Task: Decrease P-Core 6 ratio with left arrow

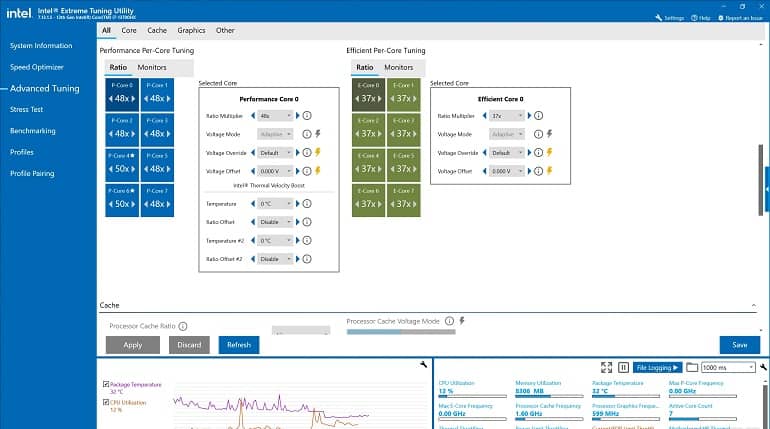Action: pos(110,204)
